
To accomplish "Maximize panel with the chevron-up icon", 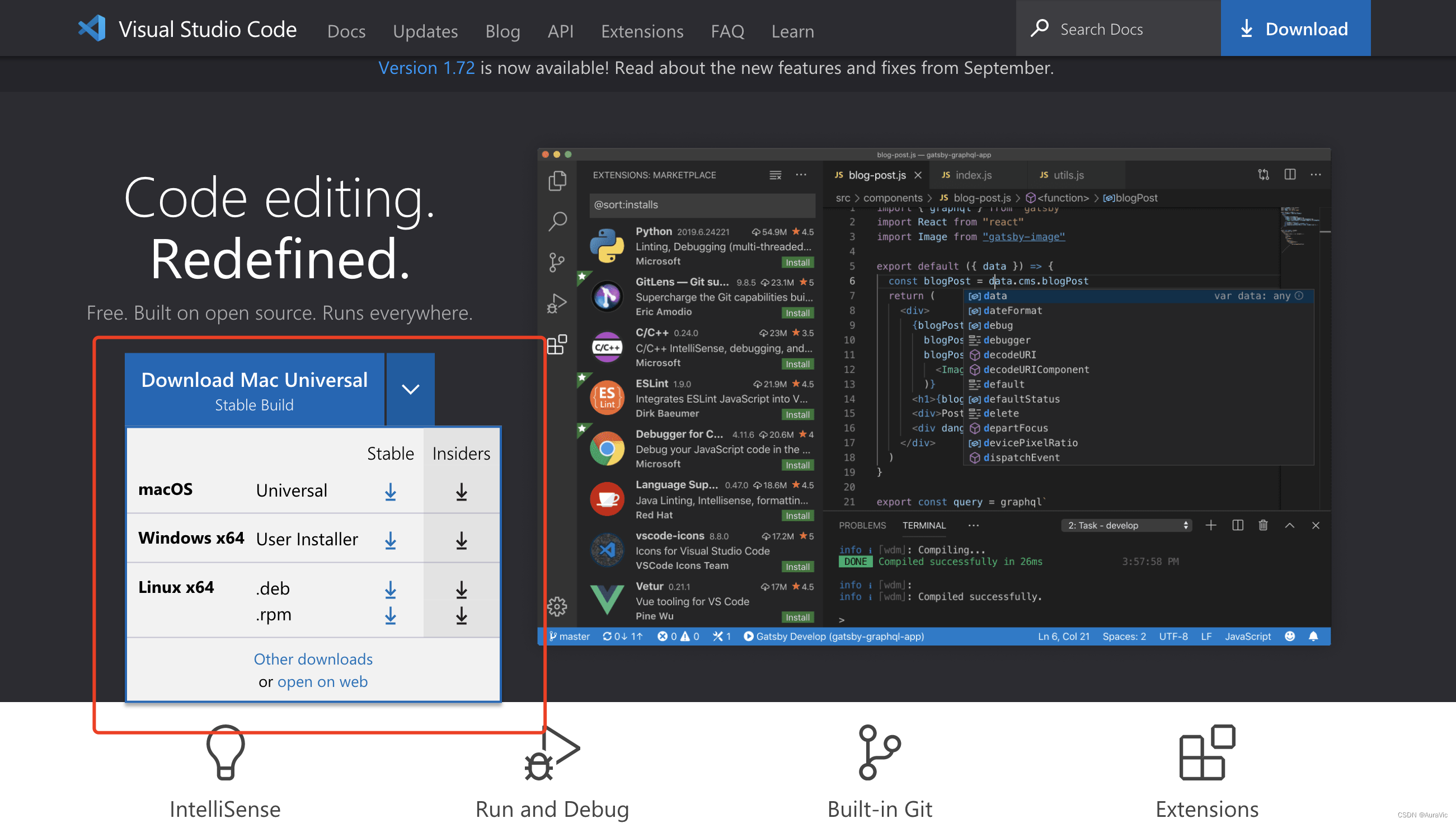I will pyautogui.click(x=1289, y=526).
